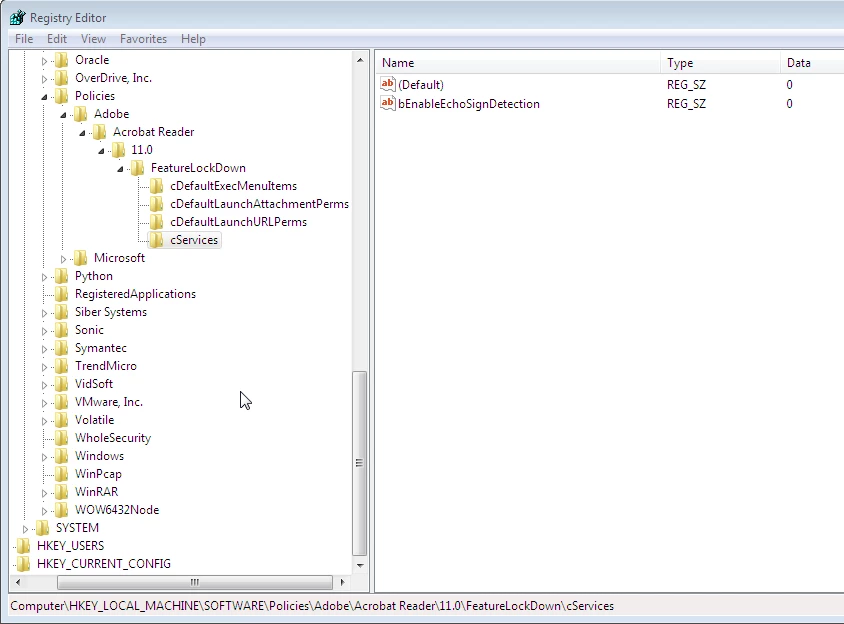
Task: Expand the Microsoft tree node
Action: (63, 259)
